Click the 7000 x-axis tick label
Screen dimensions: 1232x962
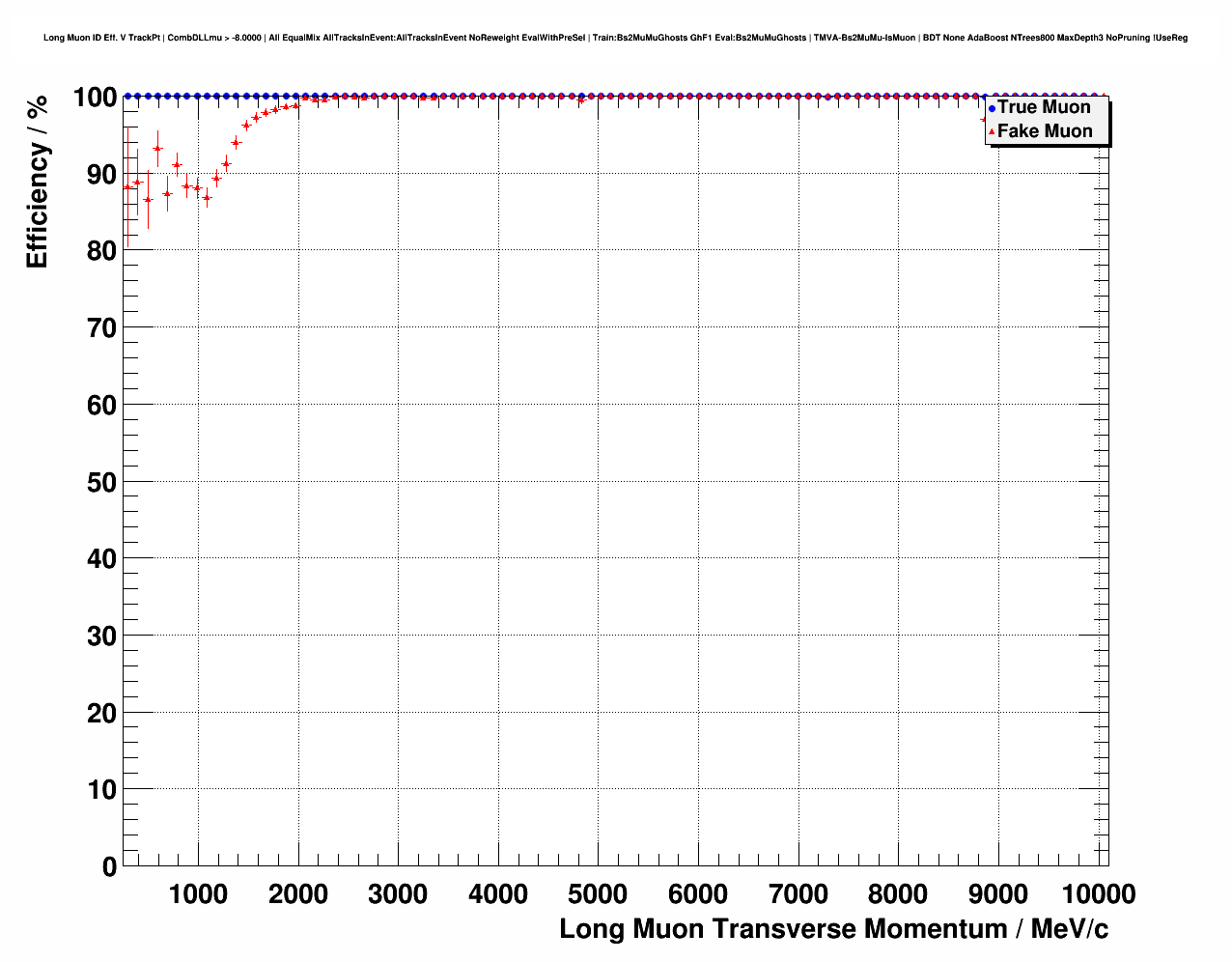click(x=798, y=894)
